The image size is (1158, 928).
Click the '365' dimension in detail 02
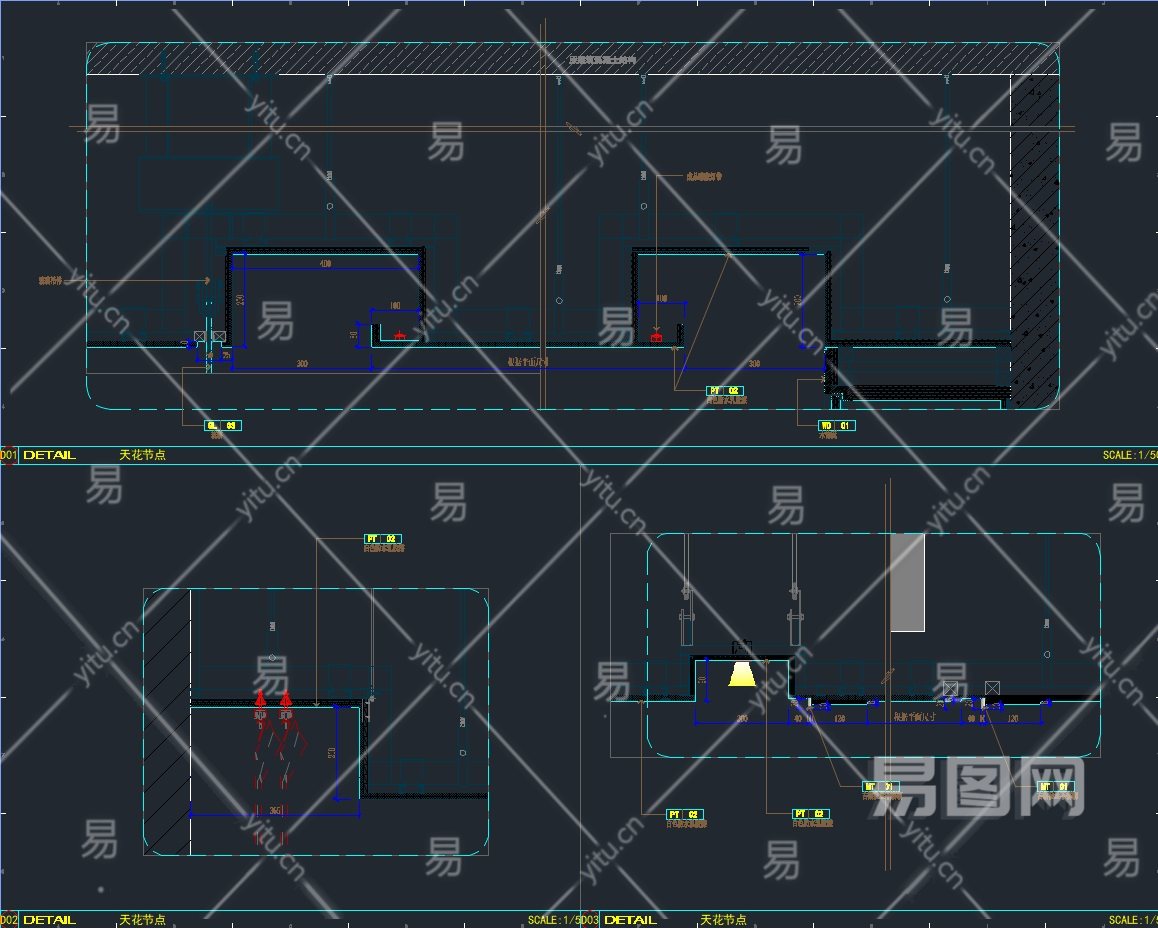click(x=275, y=811)
